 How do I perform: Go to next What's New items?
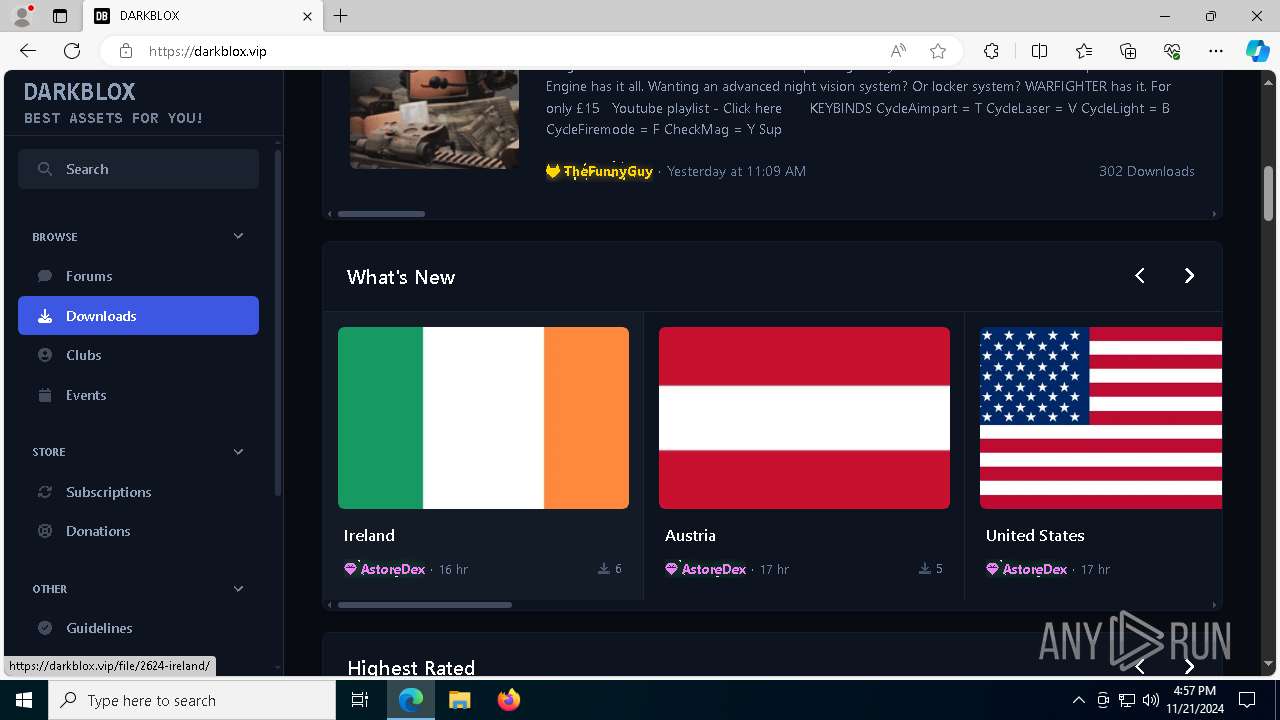(x=1189, y=276)
